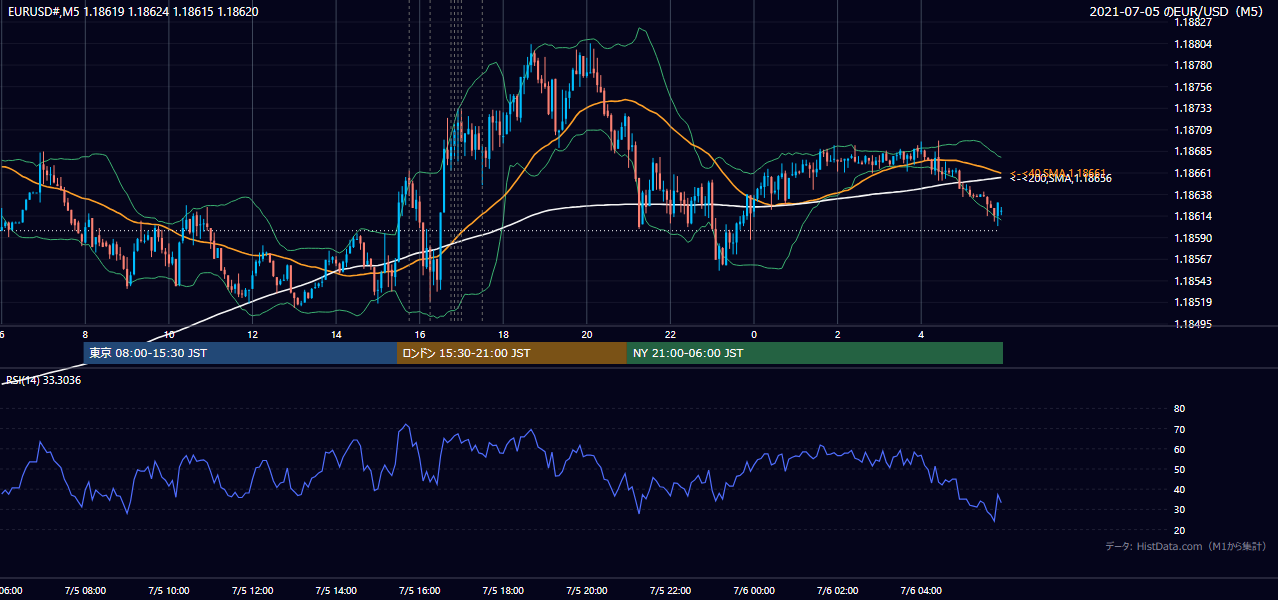This screenshot has height=600, width=1278.
Task: Click hour label 22 on price chart axis
Action: 671,334
